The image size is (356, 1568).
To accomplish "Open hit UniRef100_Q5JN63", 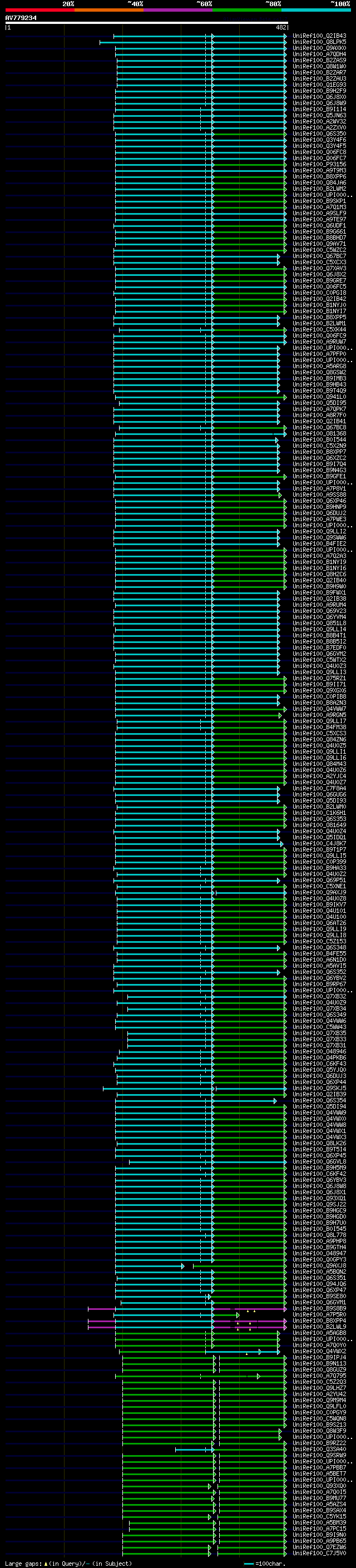I will pyautogui.click(x=319, y=116).
